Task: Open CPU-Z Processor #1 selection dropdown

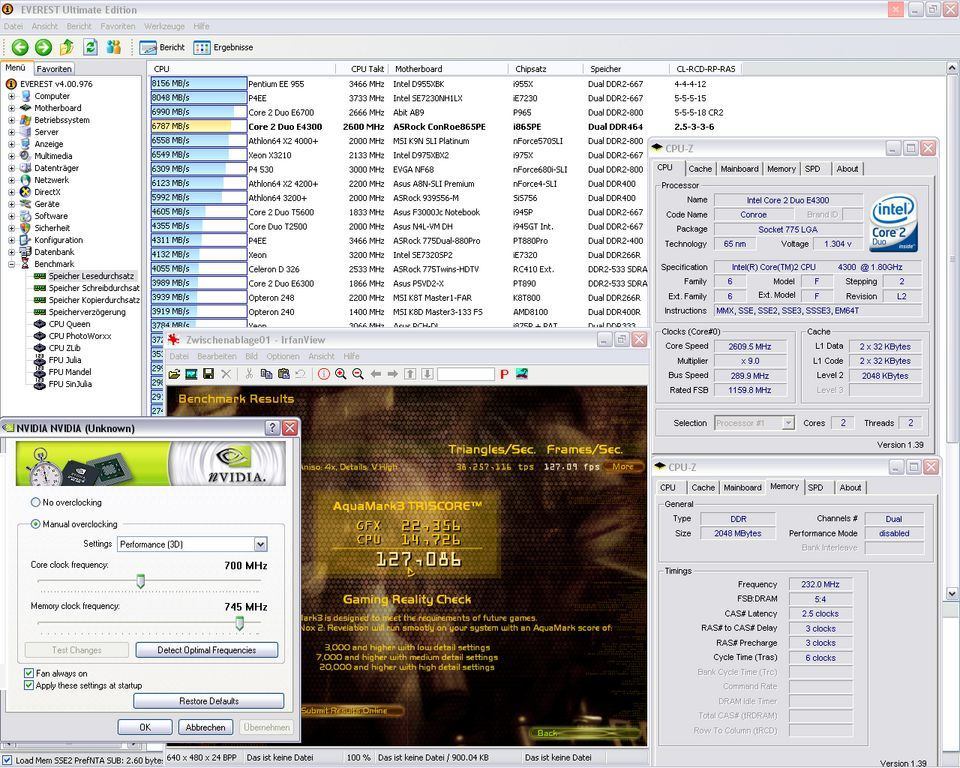Action: [x=788, y=423]
